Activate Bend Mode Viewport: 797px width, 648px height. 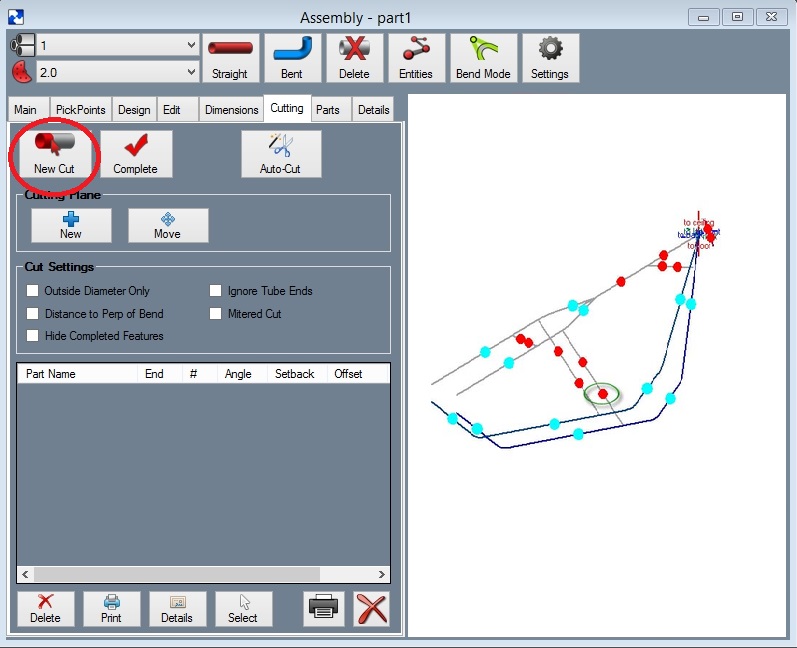483,58
